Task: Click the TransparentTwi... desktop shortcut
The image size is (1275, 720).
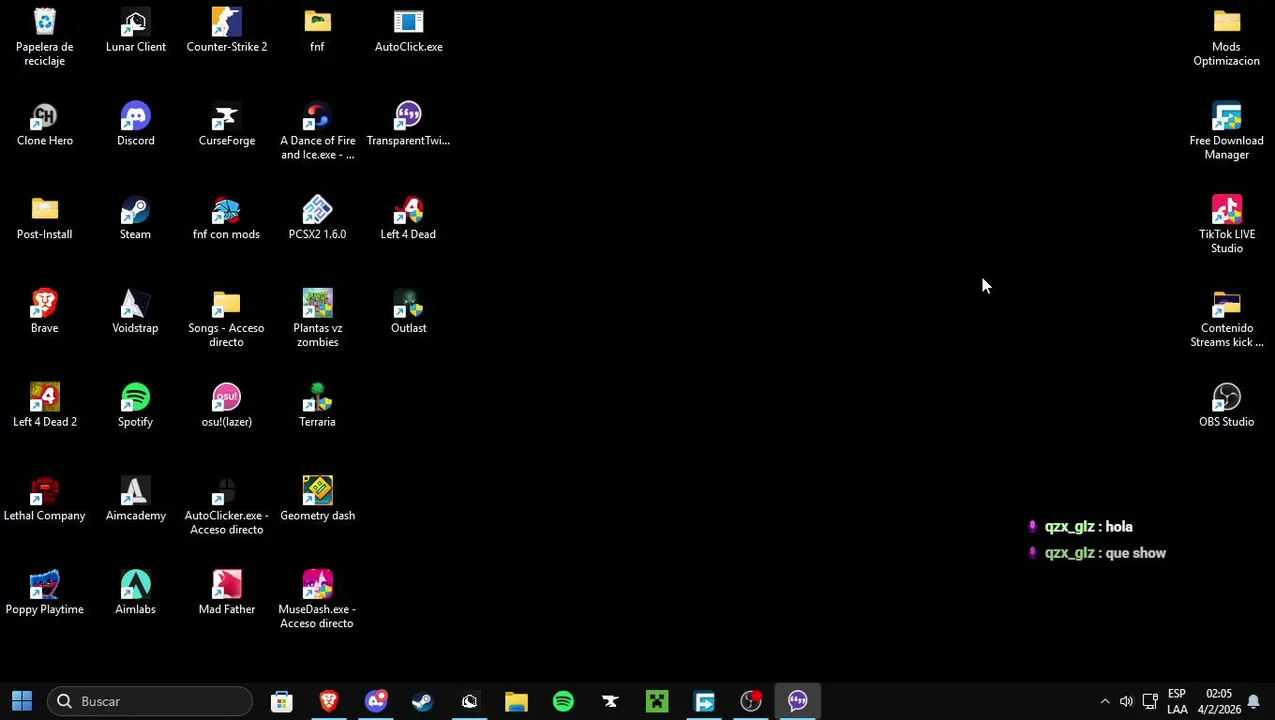Action: coord(408,124)
